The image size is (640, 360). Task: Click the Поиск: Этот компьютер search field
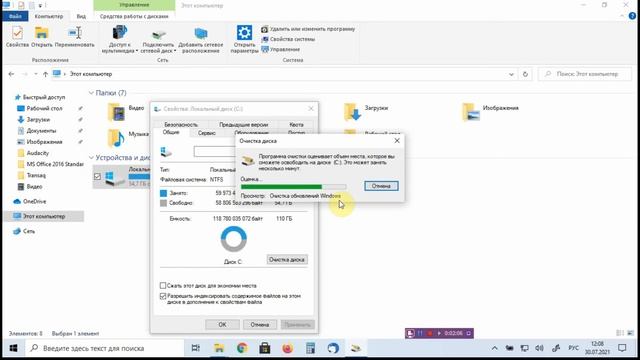[585, 74]
